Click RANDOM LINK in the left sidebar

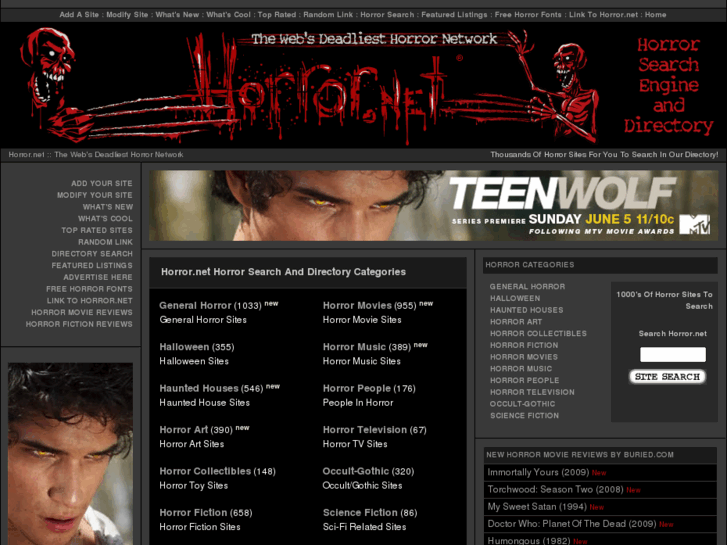[x=105, y=242]
